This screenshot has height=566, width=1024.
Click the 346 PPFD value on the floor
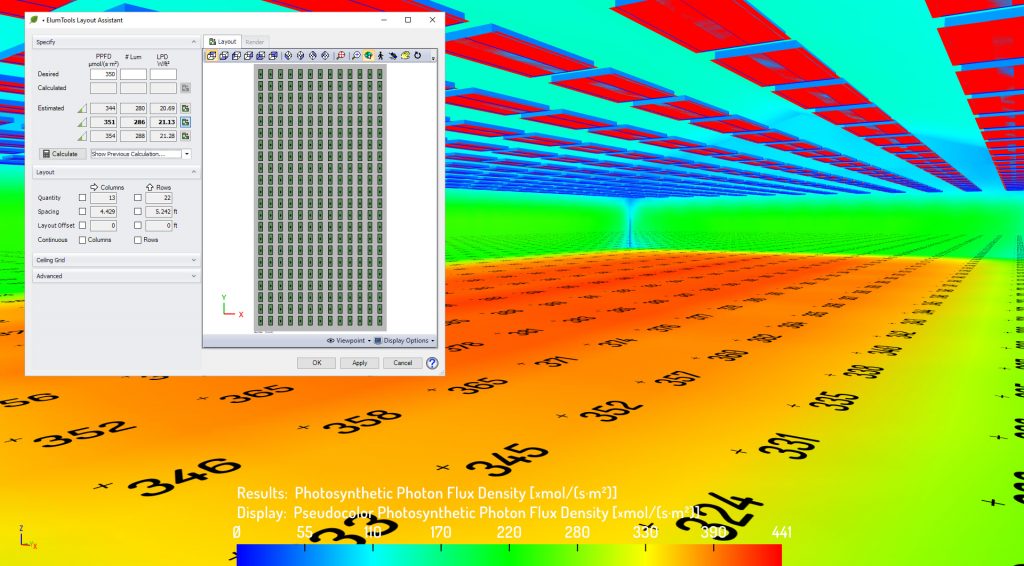[184, 475]
